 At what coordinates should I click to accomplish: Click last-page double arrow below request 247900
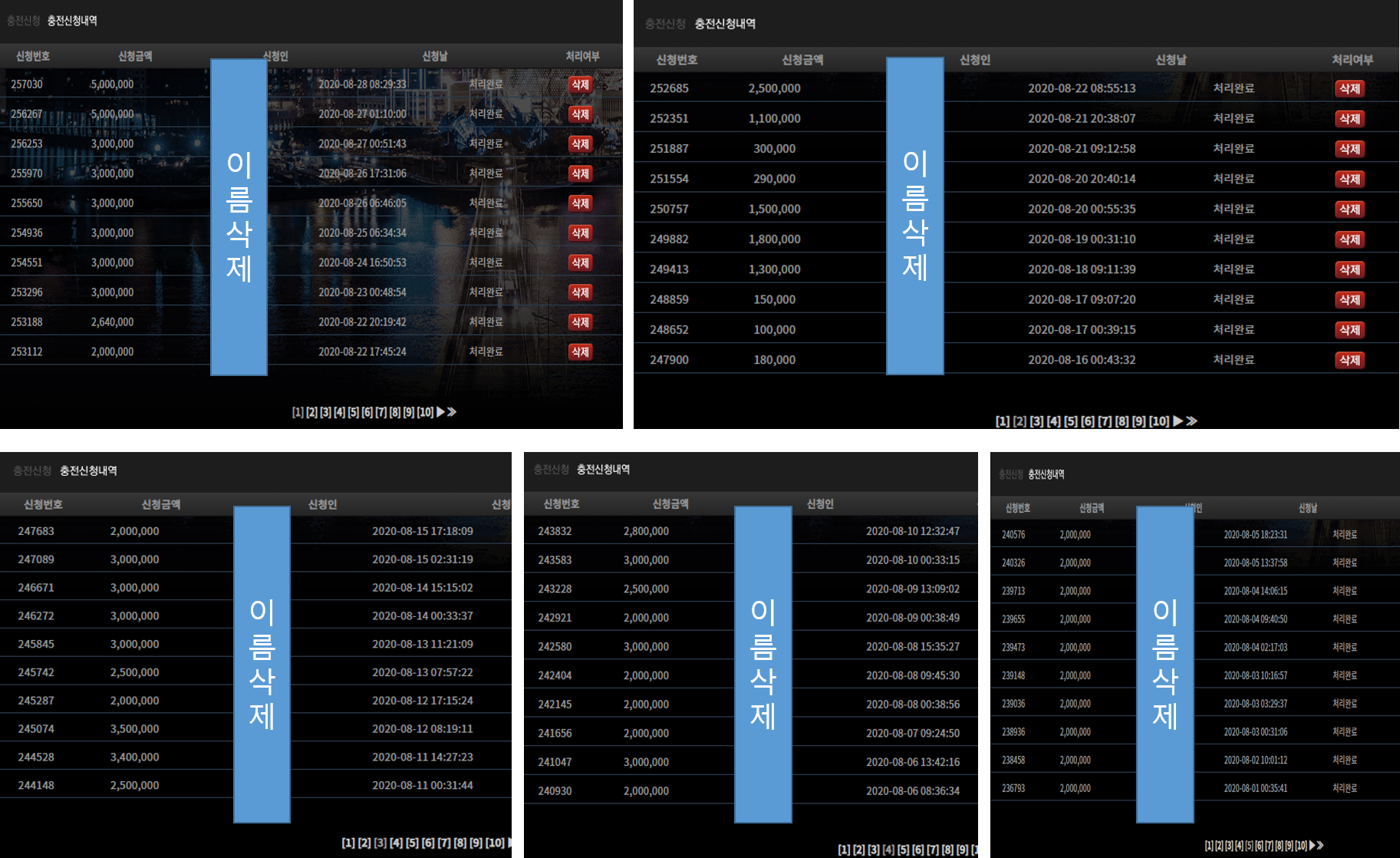1191,421
